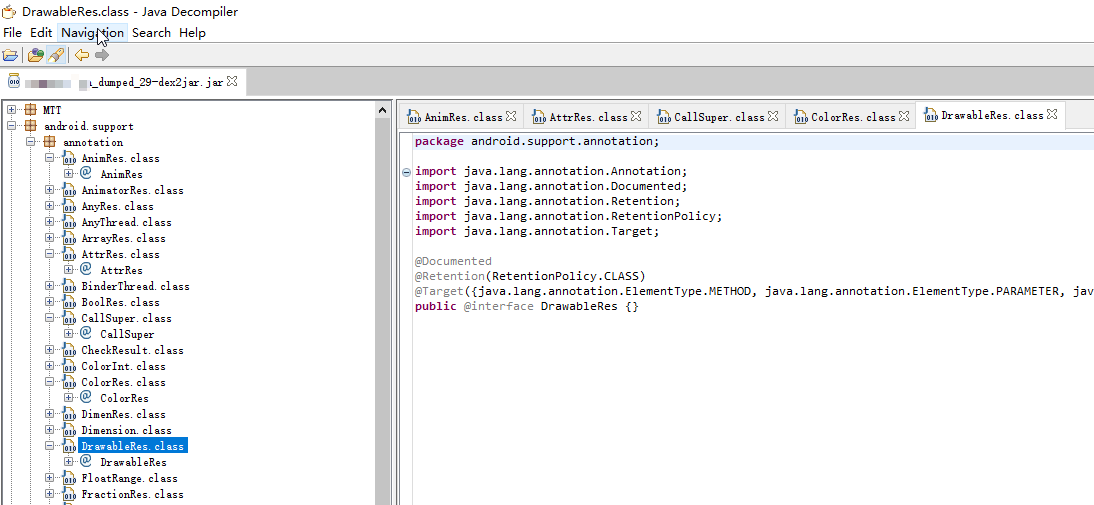Screen dimensions: 1094x505
Task: Select android.support package in tree
Action: pos(89,126)
